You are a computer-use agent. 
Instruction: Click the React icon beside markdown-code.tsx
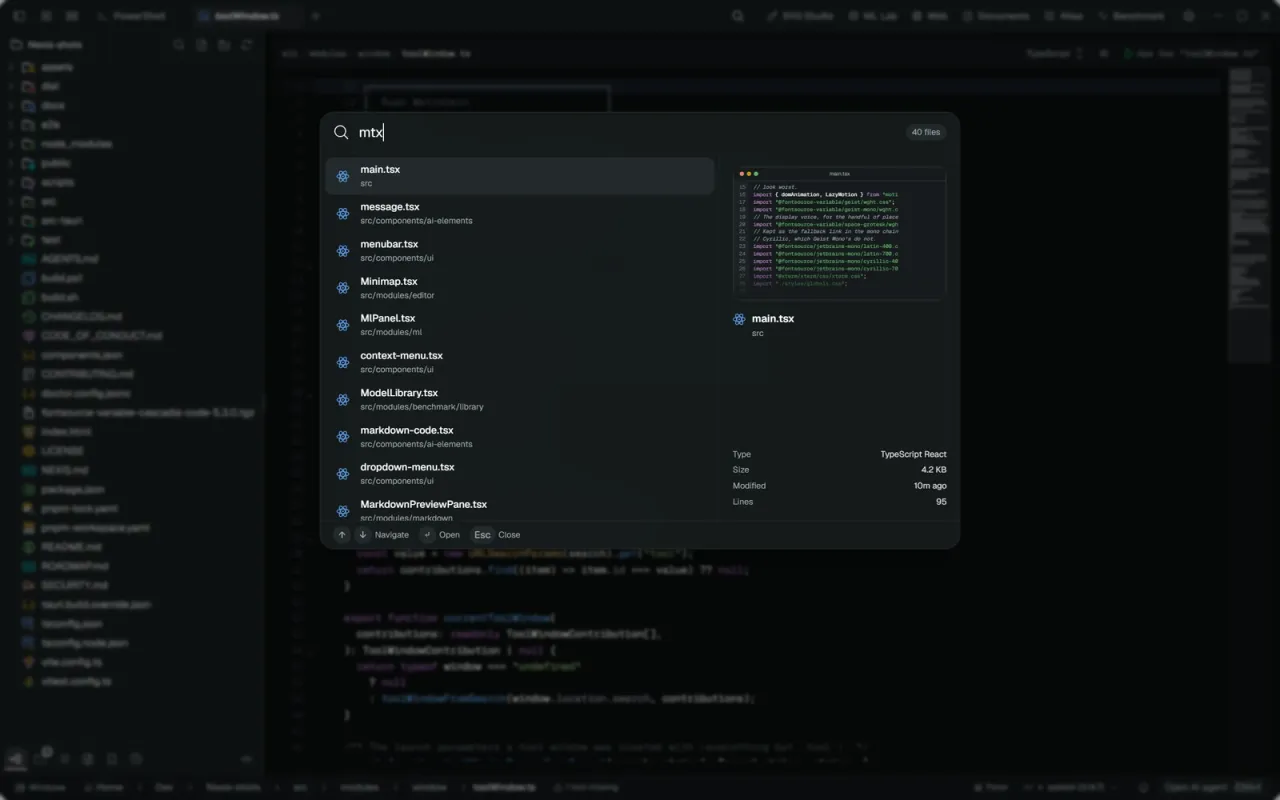coord(343,436)
